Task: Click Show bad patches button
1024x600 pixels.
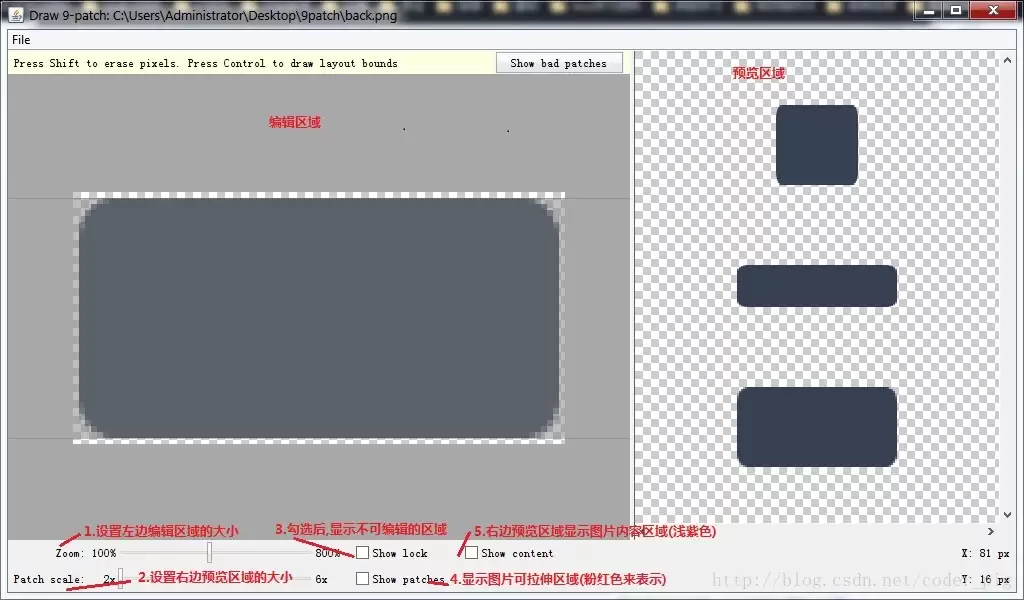Action: pyautogui.click(x=558, y=63)
